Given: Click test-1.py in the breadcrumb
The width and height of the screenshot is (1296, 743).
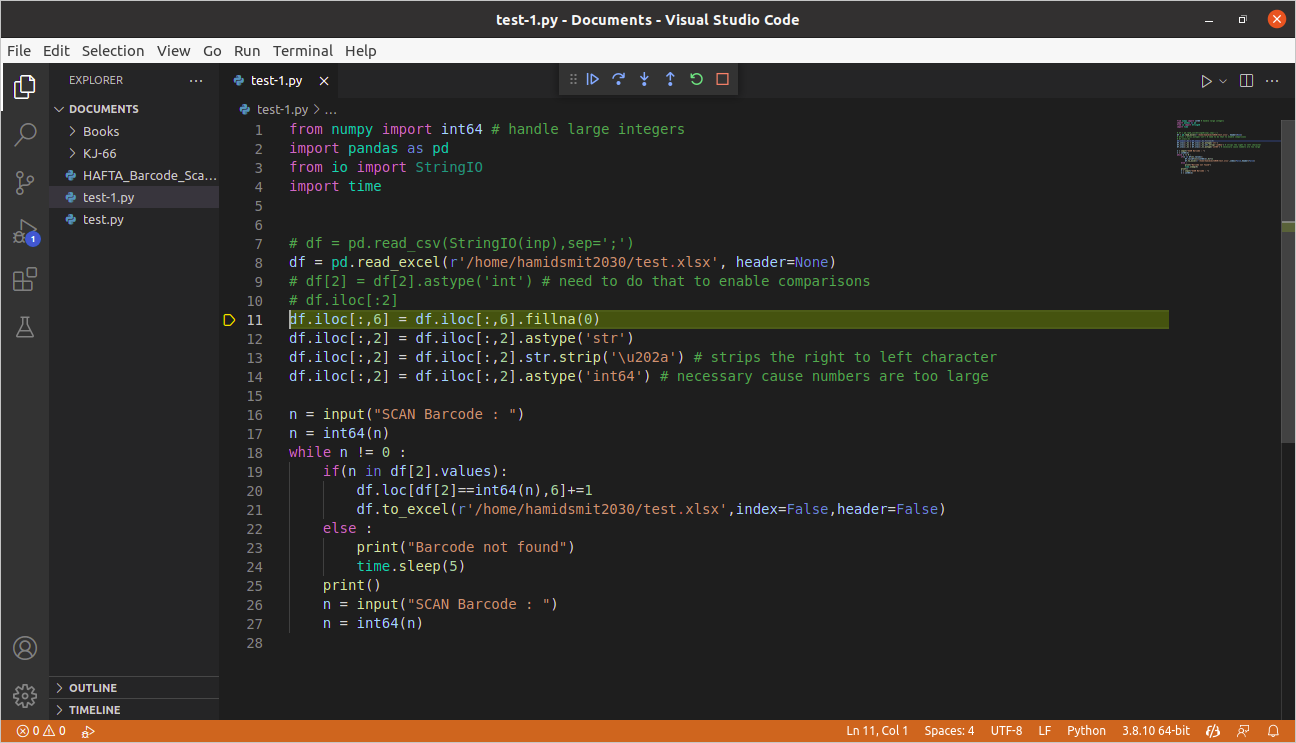Looking at the screenshot, I should pyautogui.click(x=283, y=110).
